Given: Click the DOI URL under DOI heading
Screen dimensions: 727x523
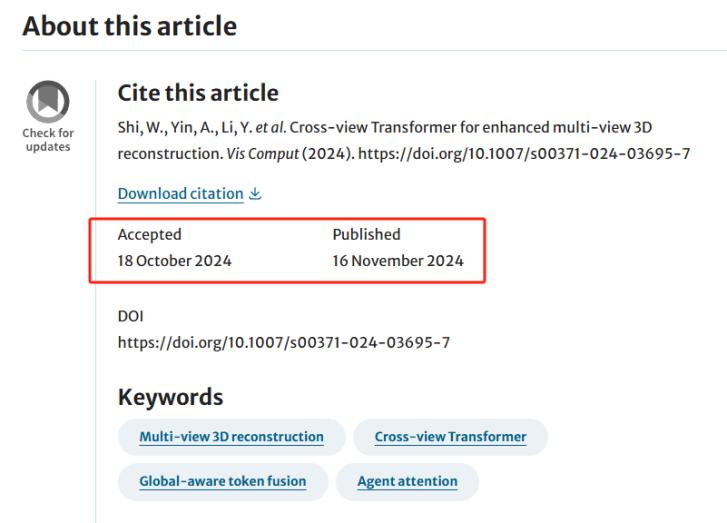Looking at the screenshot, I should tap(284, 343).
